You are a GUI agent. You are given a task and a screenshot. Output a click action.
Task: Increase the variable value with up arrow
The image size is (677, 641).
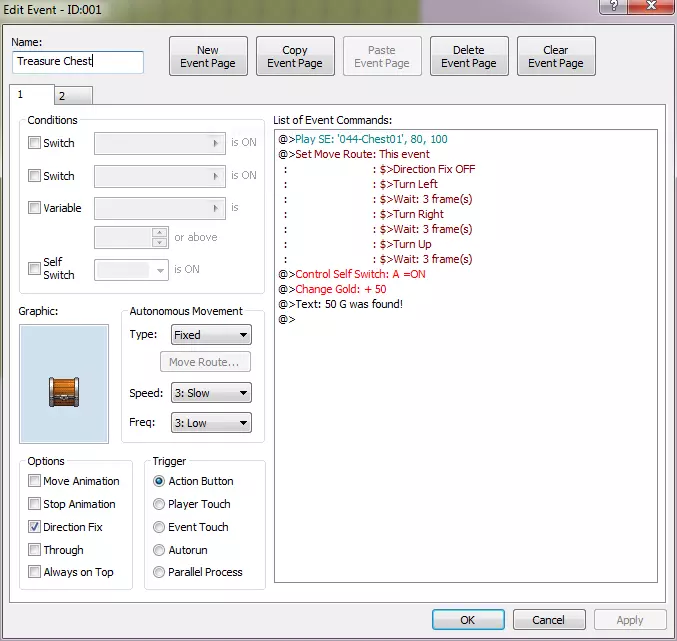(x=159, y=232)
